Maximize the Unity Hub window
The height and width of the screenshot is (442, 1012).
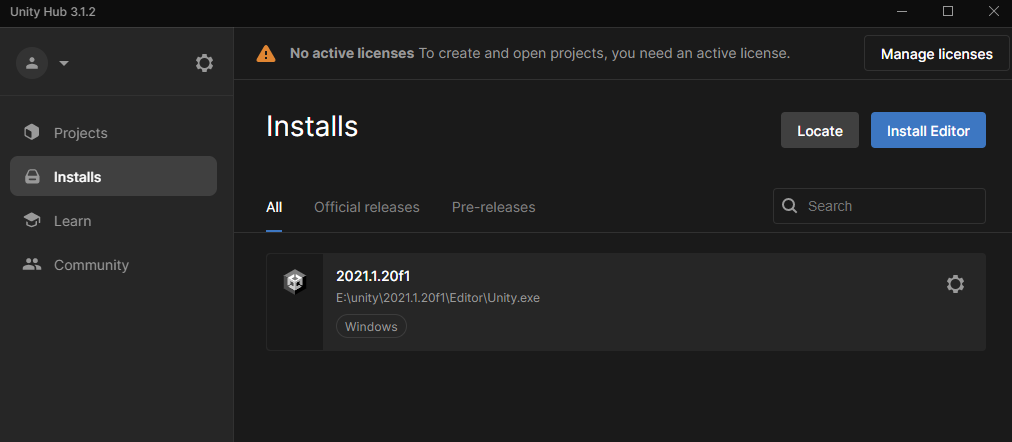tap(948, 12)
